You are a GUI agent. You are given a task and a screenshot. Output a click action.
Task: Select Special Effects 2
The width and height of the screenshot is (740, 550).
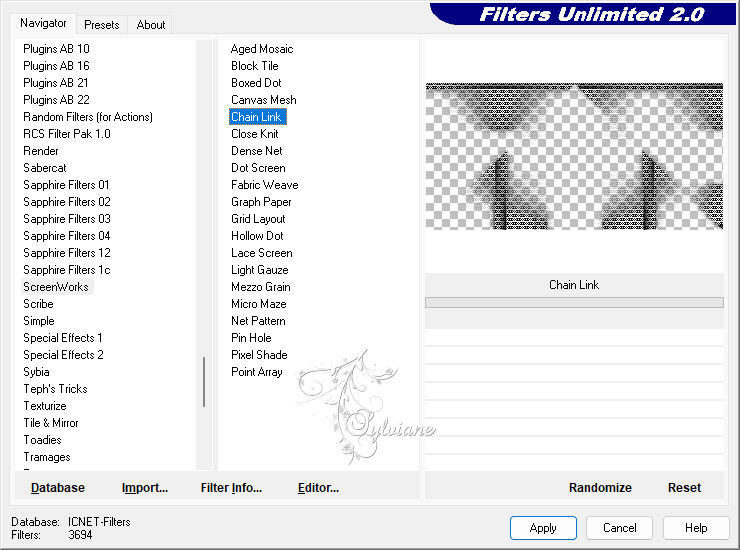[63, 355]
